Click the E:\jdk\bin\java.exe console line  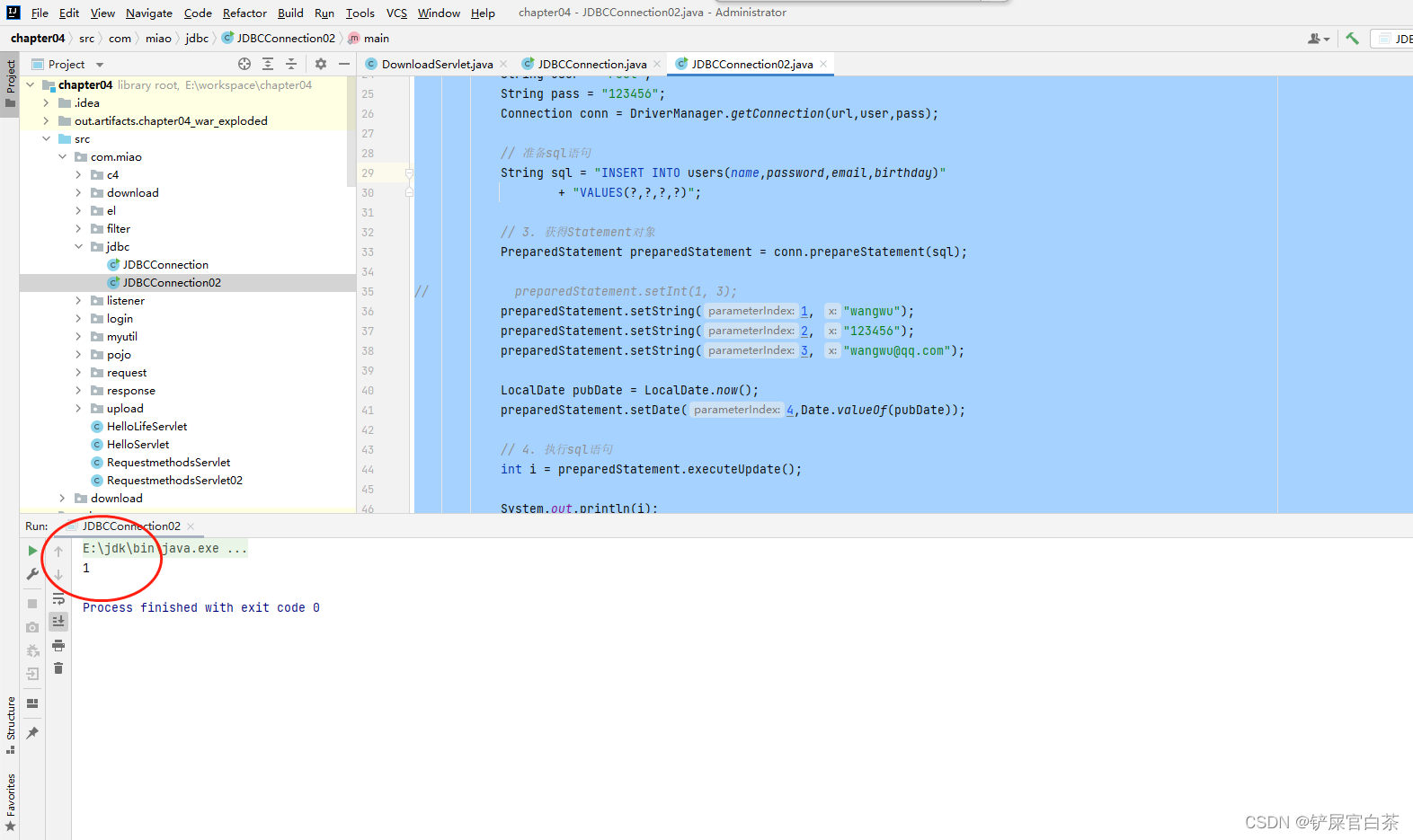164,548
